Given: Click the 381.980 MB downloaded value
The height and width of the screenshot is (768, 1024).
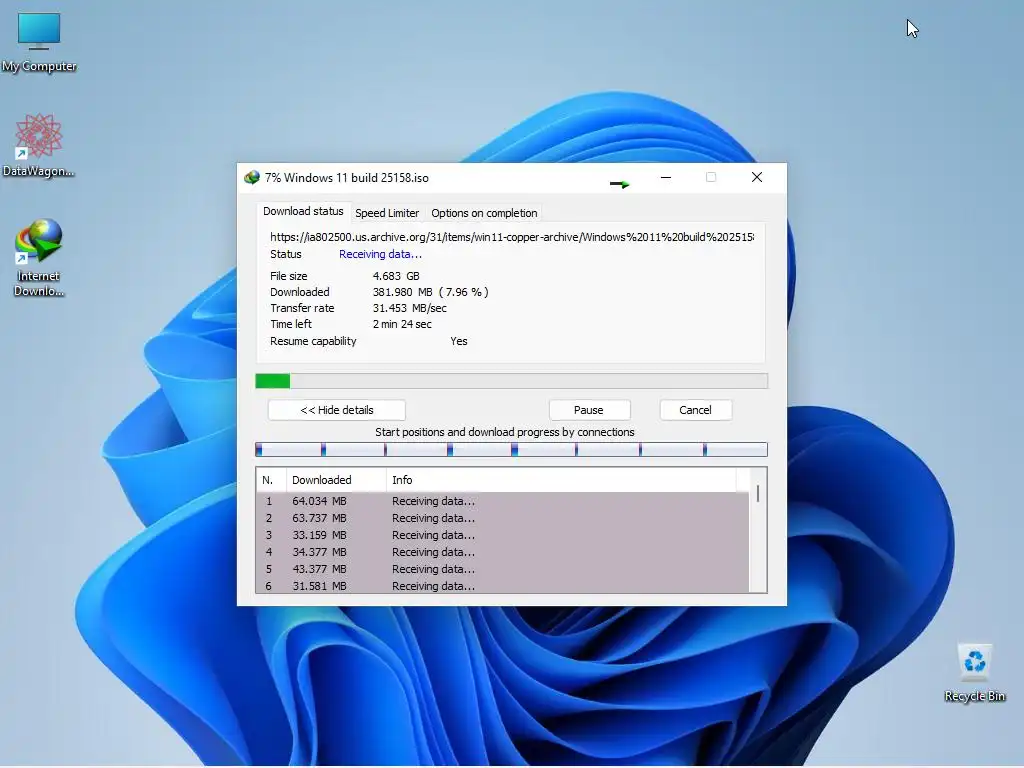Looking at the screenshot, I should [430, 293].
